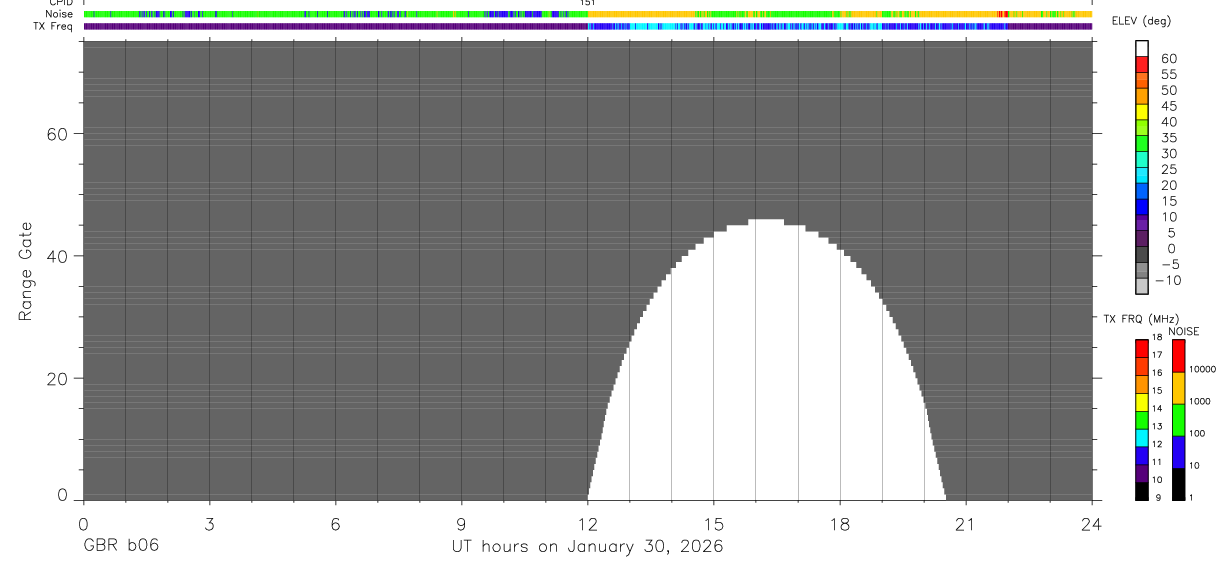Click the black bottom segment of NOISE bar
Screen dimensions: 1228x567
(x=1178, y=484)
